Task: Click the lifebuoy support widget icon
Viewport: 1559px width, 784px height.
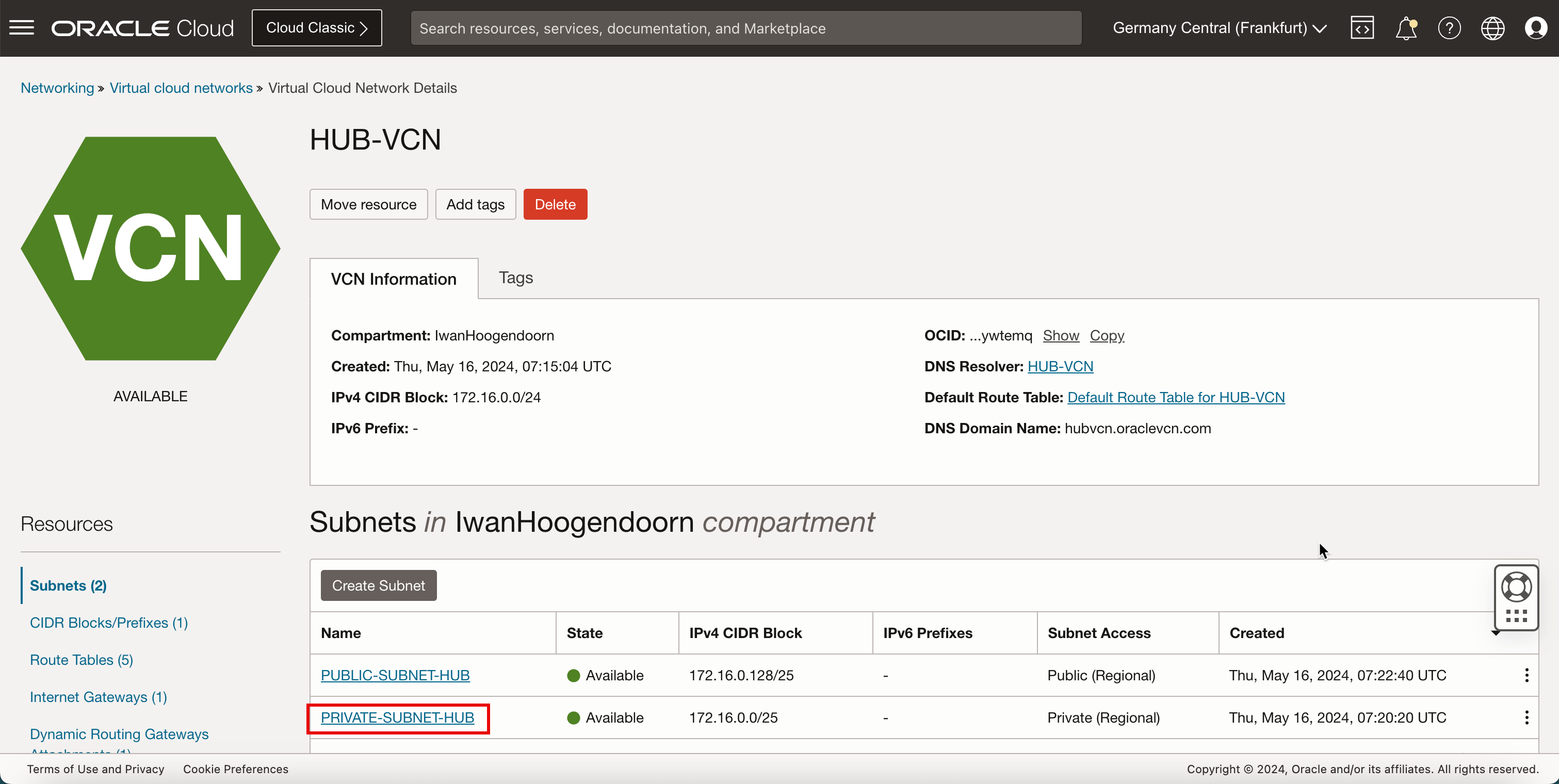Action: click(x=1516, y=586)
